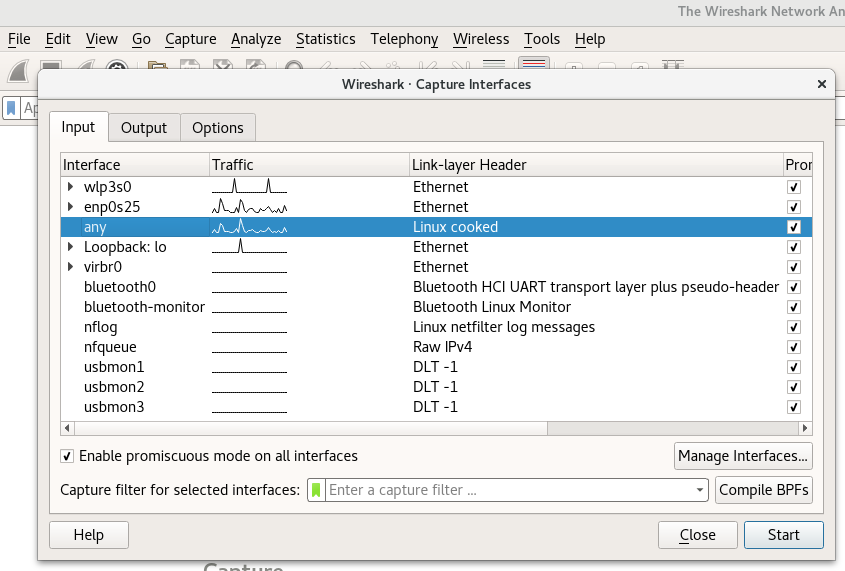The width and height of the screenshot is (845, 571).
Task: Open the Statistics menu
Action: (x=325, y=39)
